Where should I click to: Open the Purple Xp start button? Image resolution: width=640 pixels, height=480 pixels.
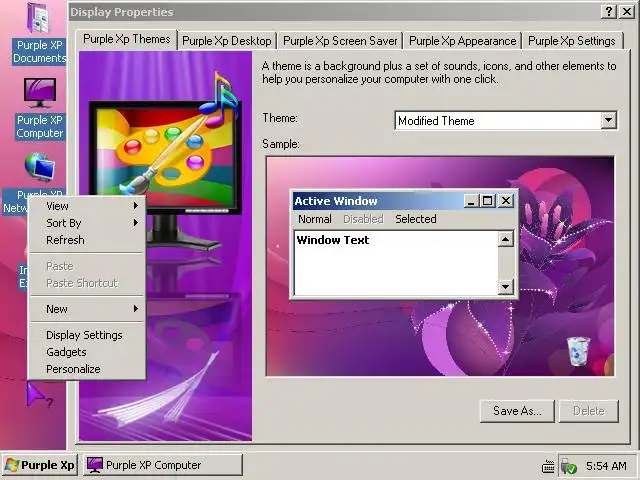tap(40, 465)
